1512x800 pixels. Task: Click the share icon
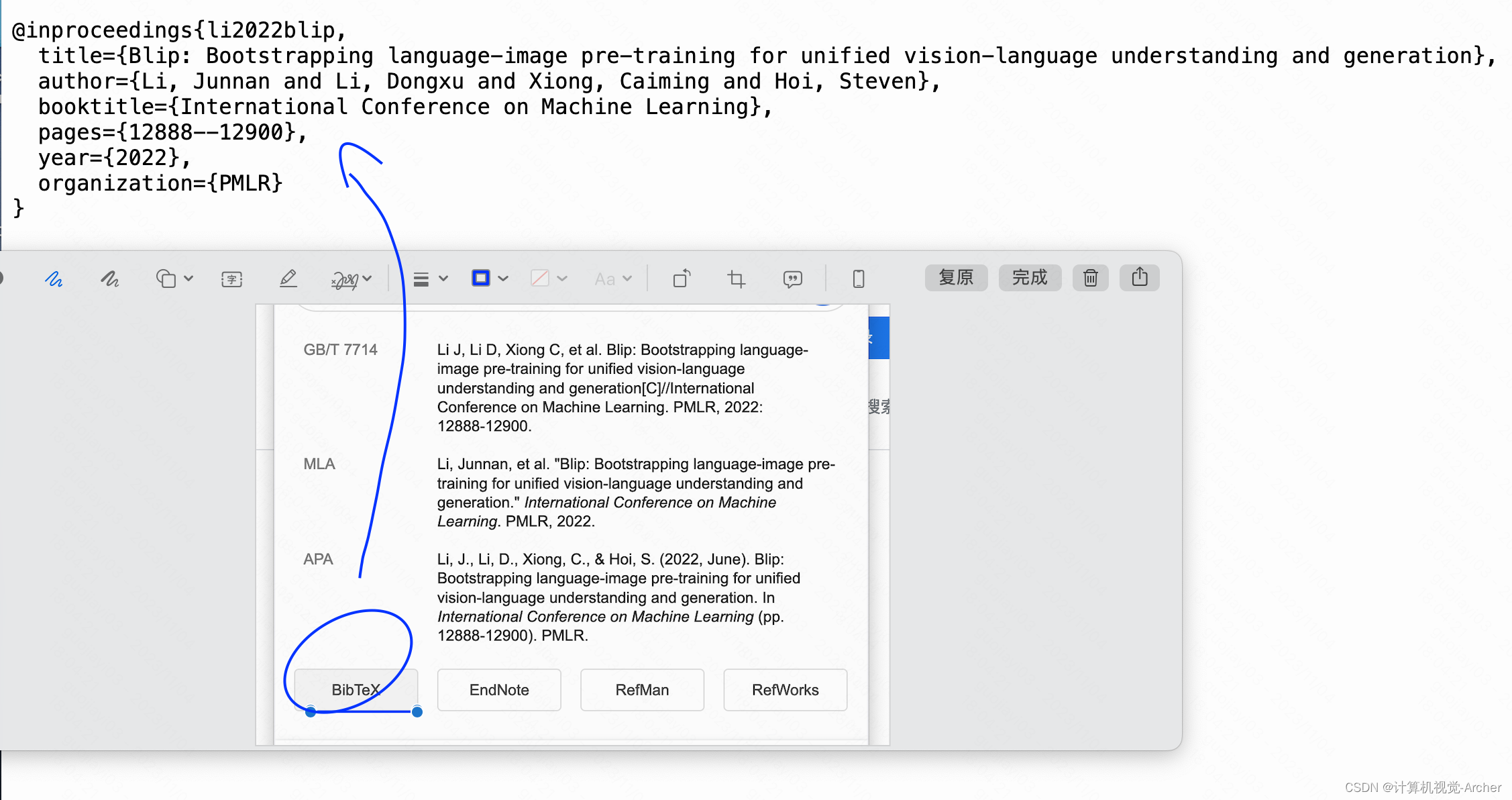pos(1139,277)
